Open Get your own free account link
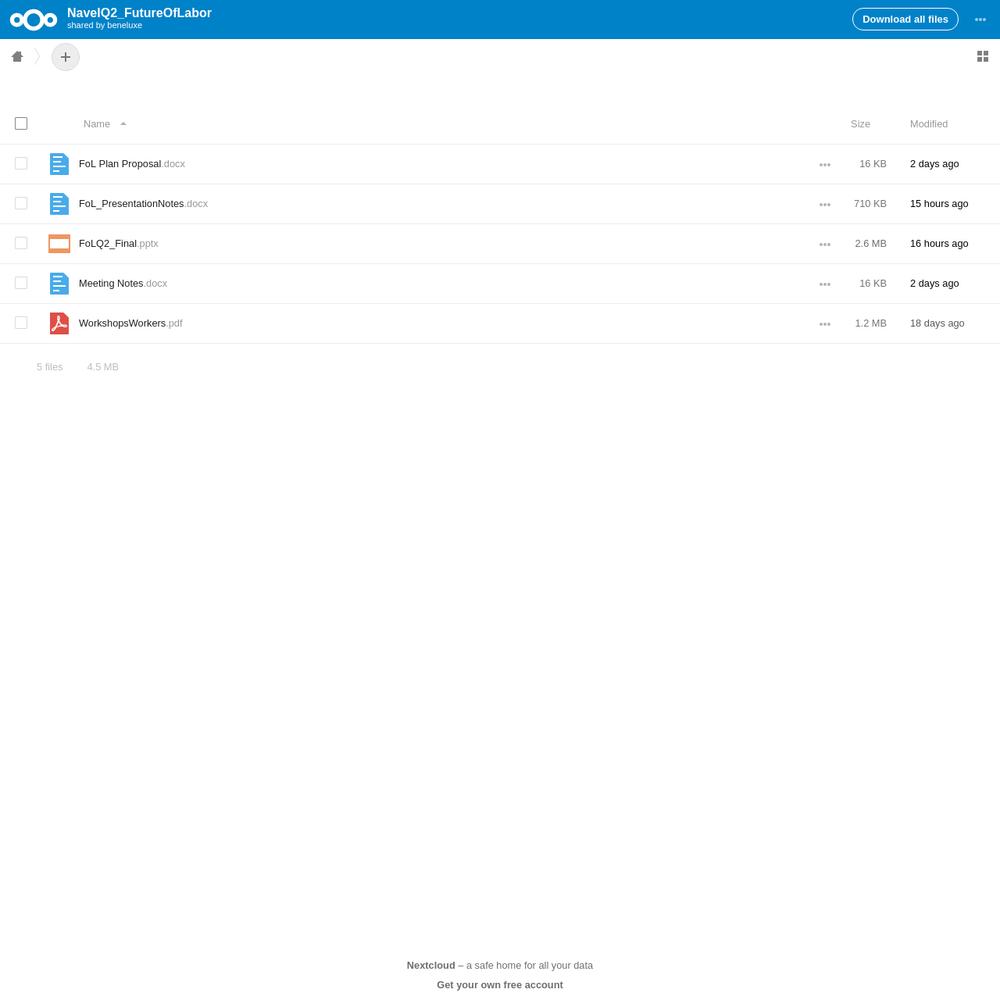1000x1000 pixels. [499, 985]
